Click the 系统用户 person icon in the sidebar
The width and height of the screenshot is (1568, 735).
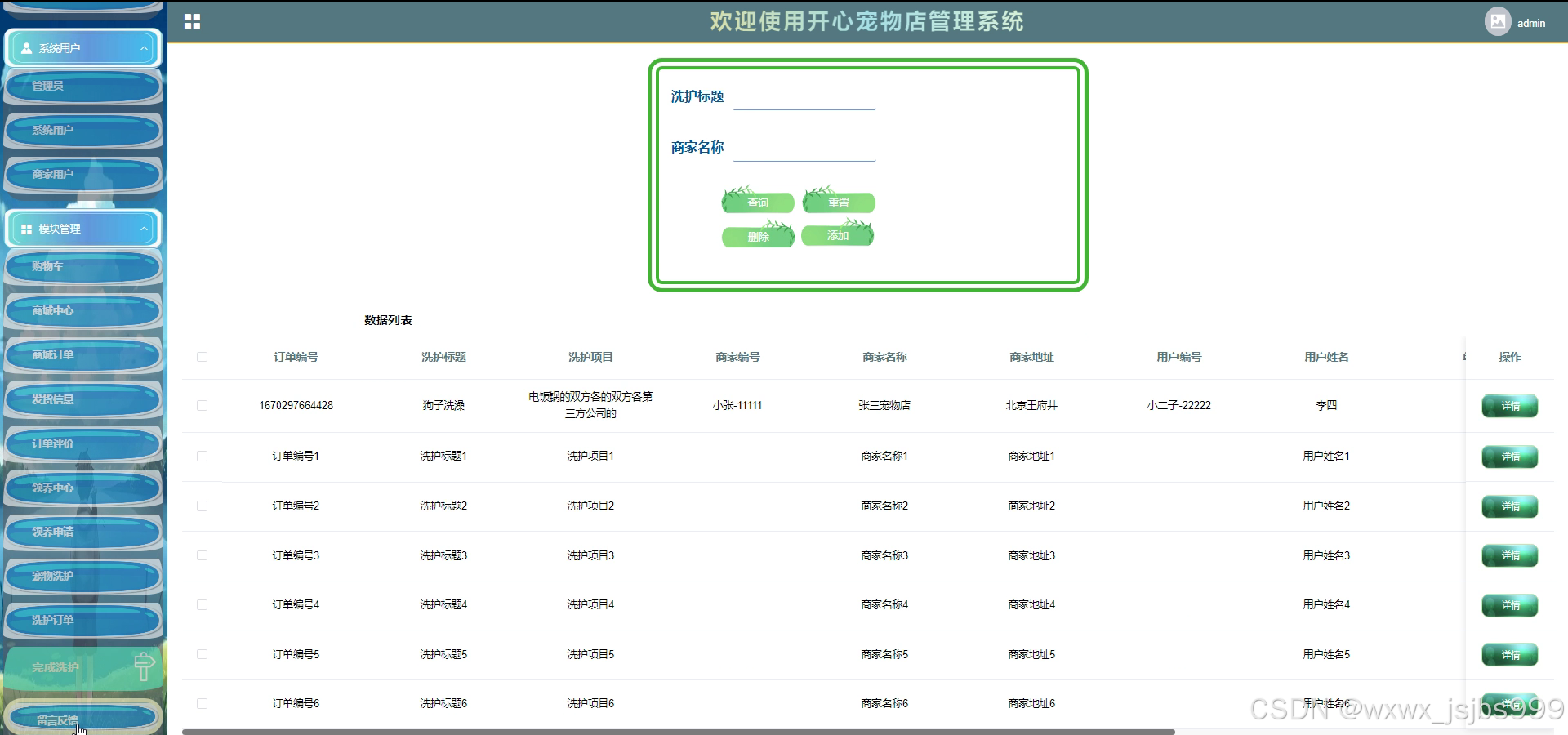point(26,48)
